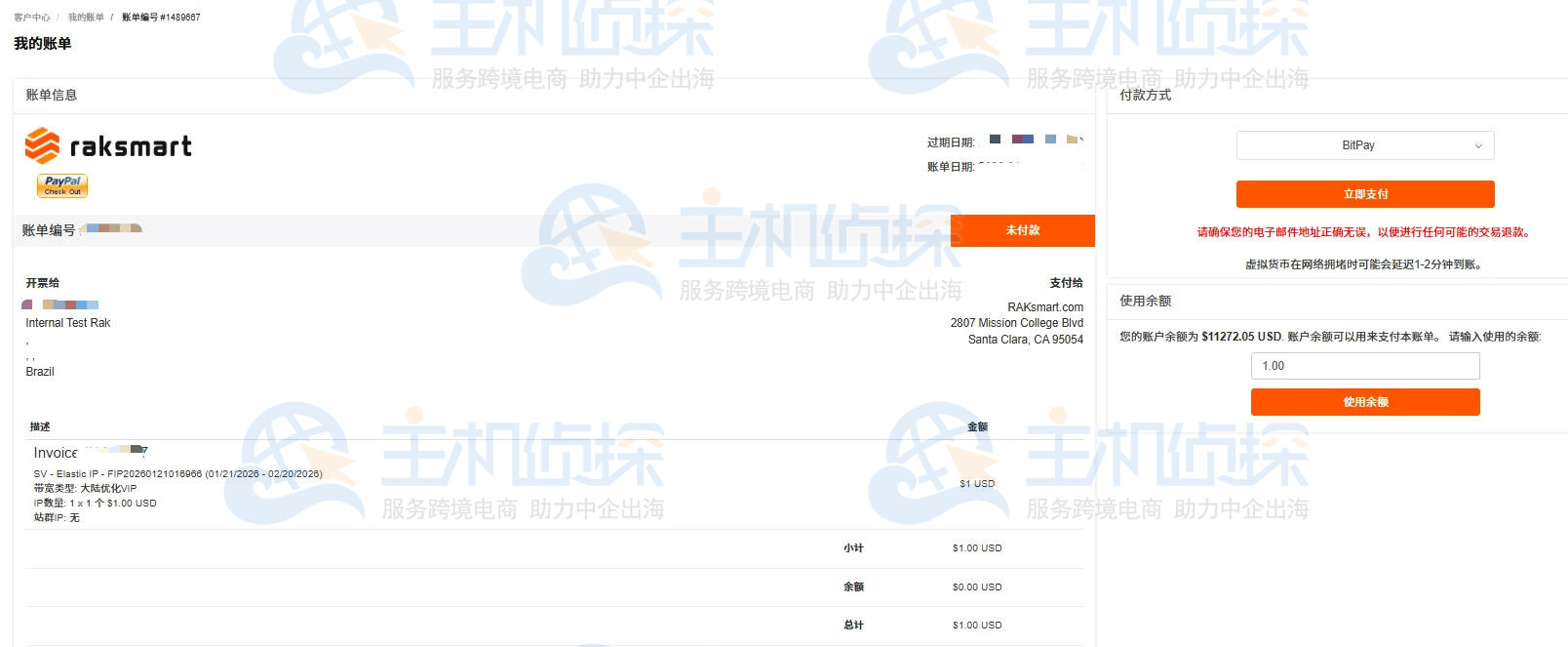Click the 使用余额 panel header
The width and height of the screenshot is (1568, 647).
[x=1146, y=301]
